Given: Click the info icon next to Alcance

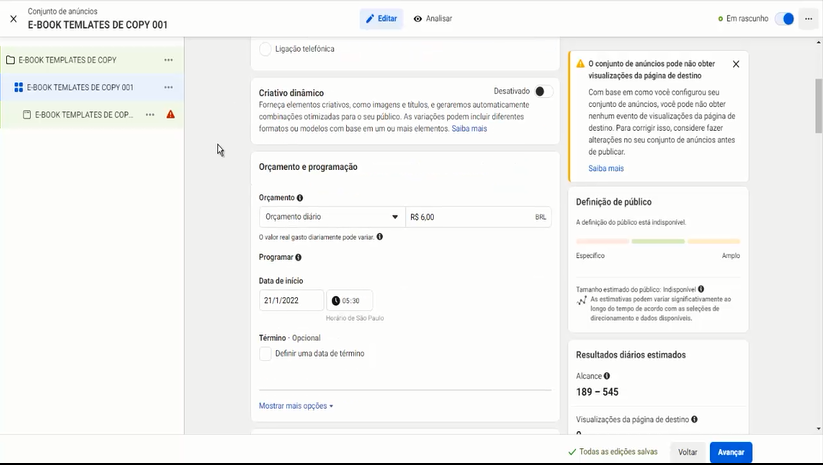Looking at the screenshot, I should coord(607,376).
